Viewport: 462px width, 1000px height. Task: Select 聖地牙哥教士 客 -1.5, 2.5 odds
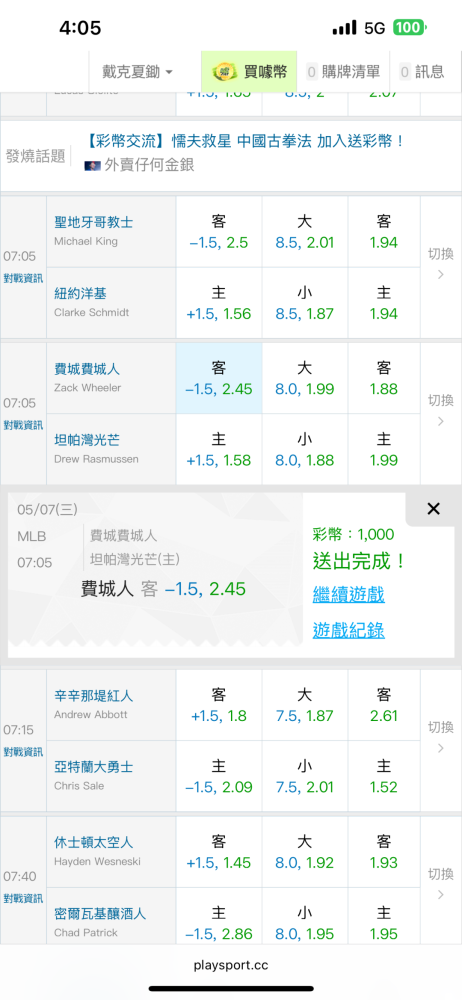219,232
